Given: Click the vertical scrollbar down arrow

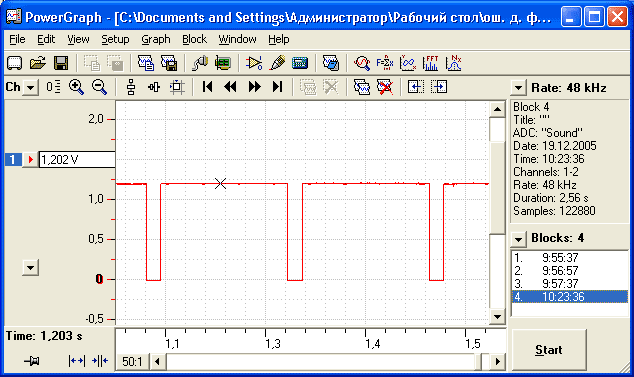Looking at the screenshot, I should [497, 316].
